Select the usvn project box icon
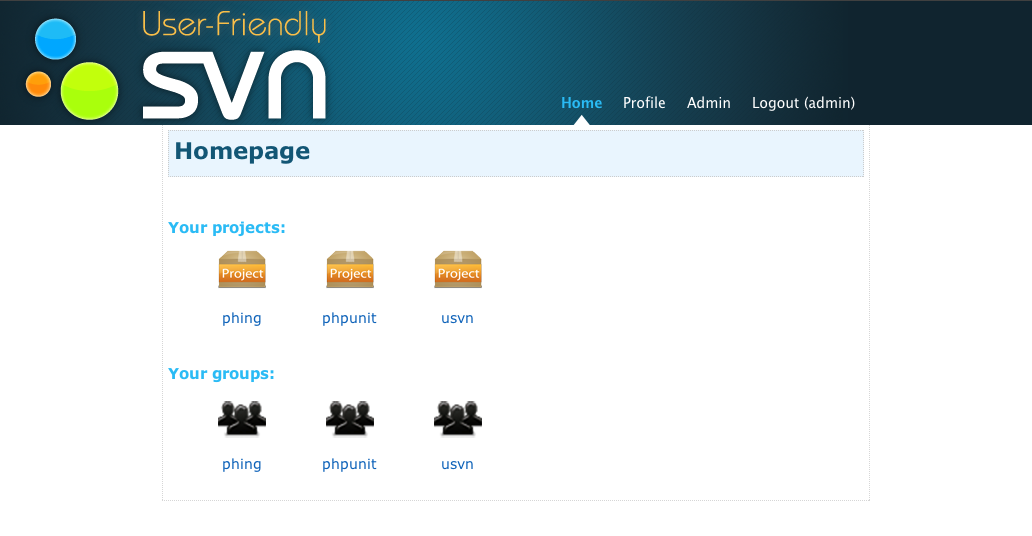This screenshot has width=1032, height=536. pyautogui.click(x=458, y=270)
